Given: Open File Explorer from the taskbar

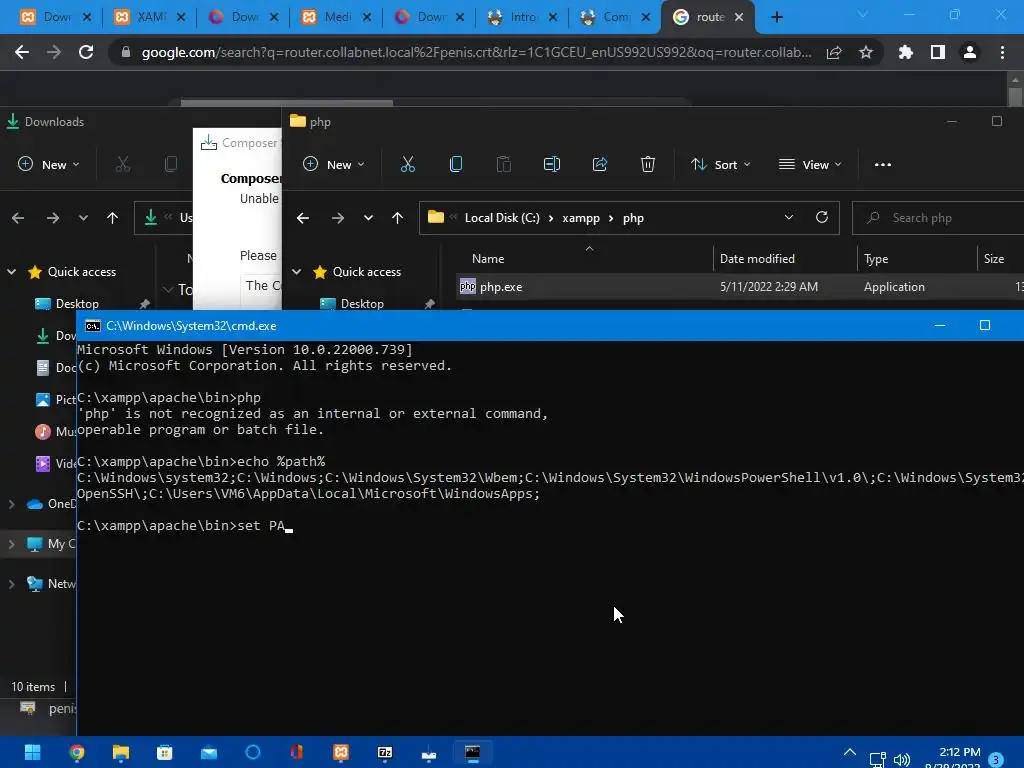Looking at the screenshot, I should 121,752.
